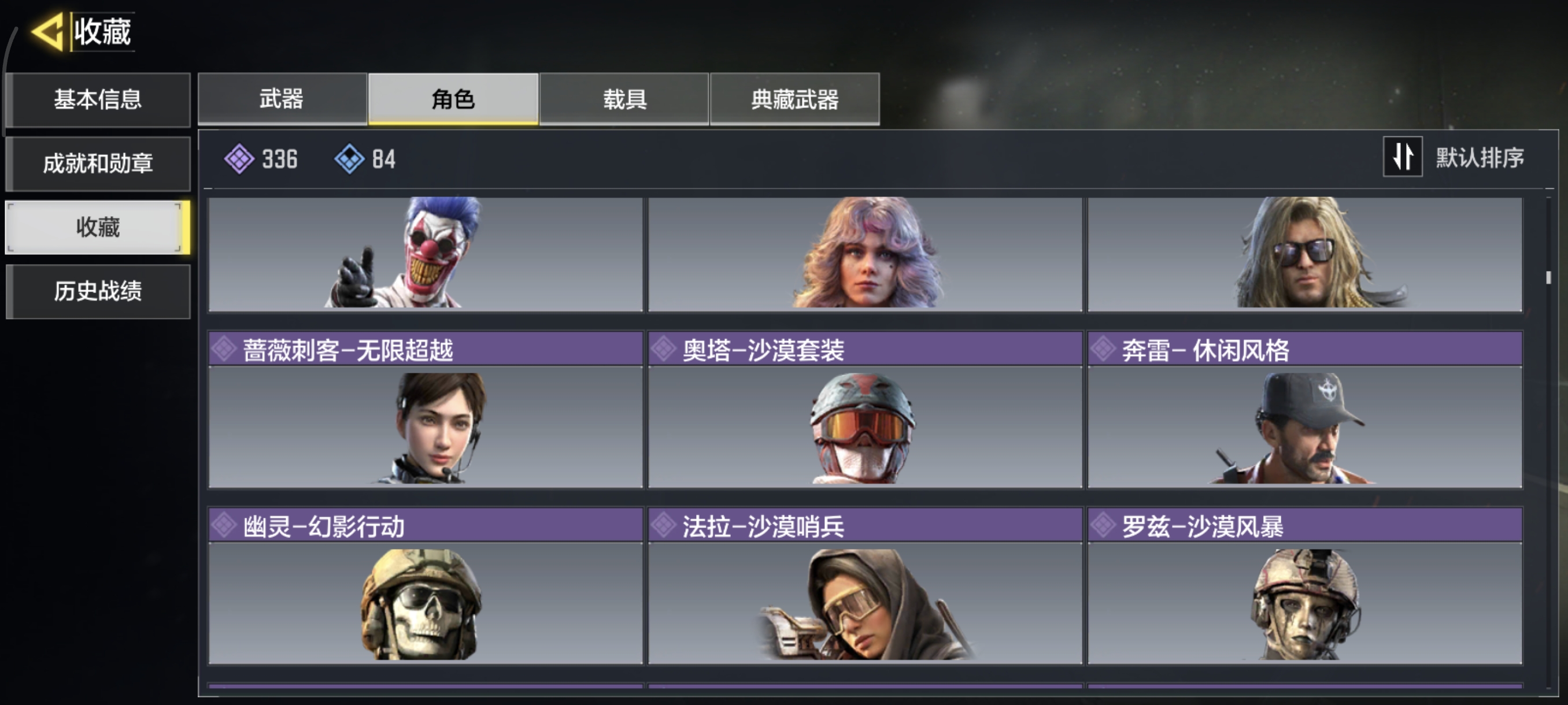Image resolution: width=1568 pixels, height=705 pixels.
Task: Open the 默认排序 sort dropdown
Action: [1455, 157]
